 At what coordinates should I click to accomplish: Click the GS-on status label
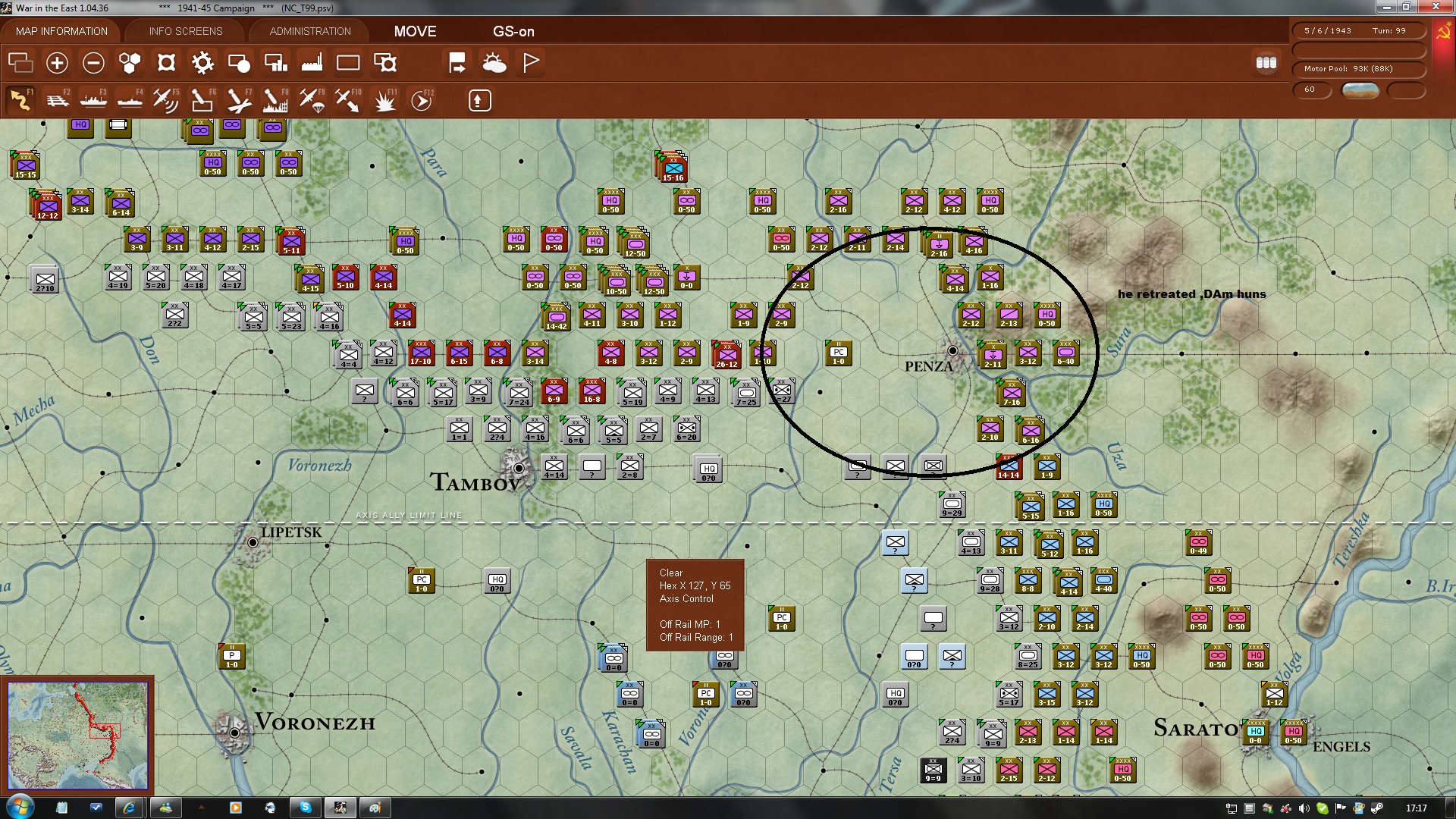click(513, 31)
